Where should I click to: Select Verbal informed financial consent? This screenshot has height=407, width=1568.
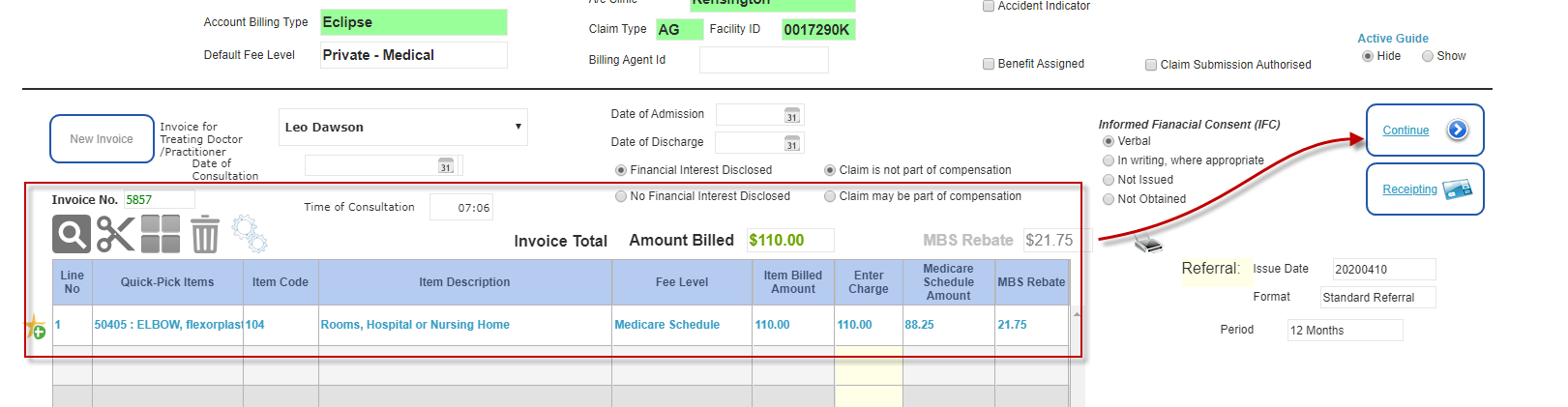point(1109,141)
